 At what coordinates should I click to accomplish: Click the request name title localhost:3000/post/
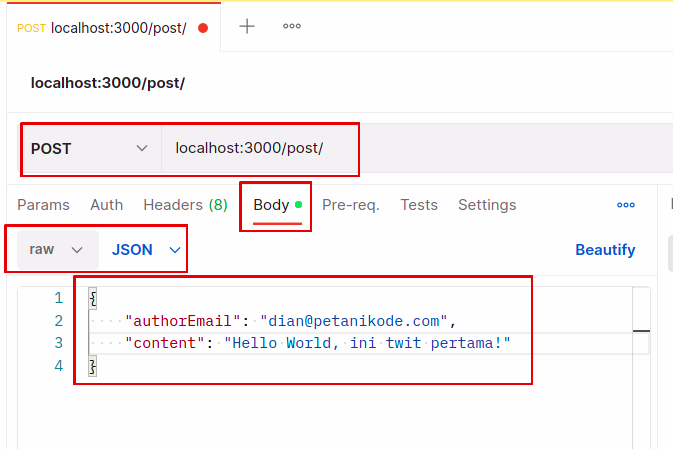pyautogui.click(x=108, y=83)
